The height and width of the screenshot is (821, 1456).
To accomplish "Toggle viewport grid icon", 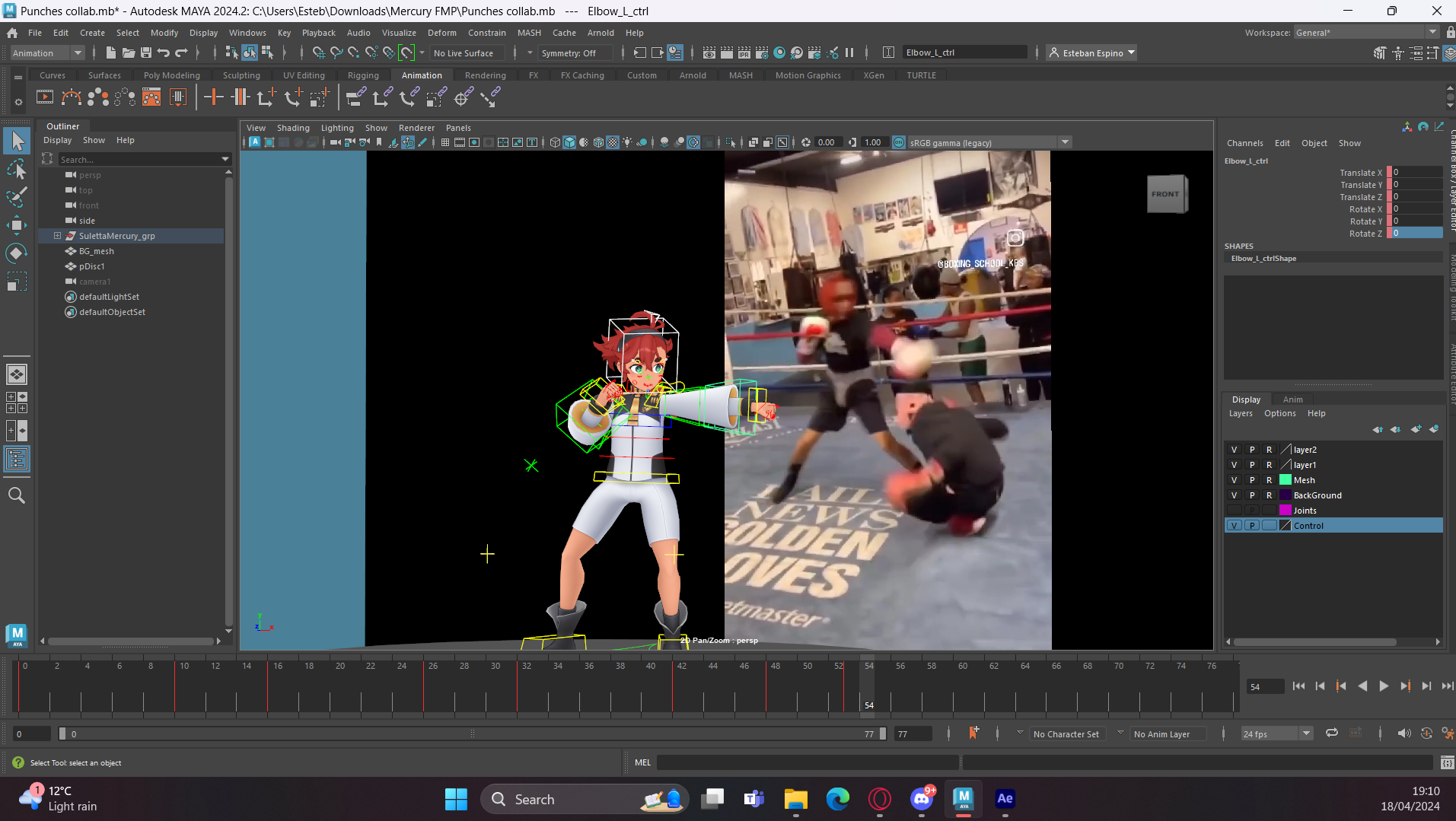I will tap(445, 142).
